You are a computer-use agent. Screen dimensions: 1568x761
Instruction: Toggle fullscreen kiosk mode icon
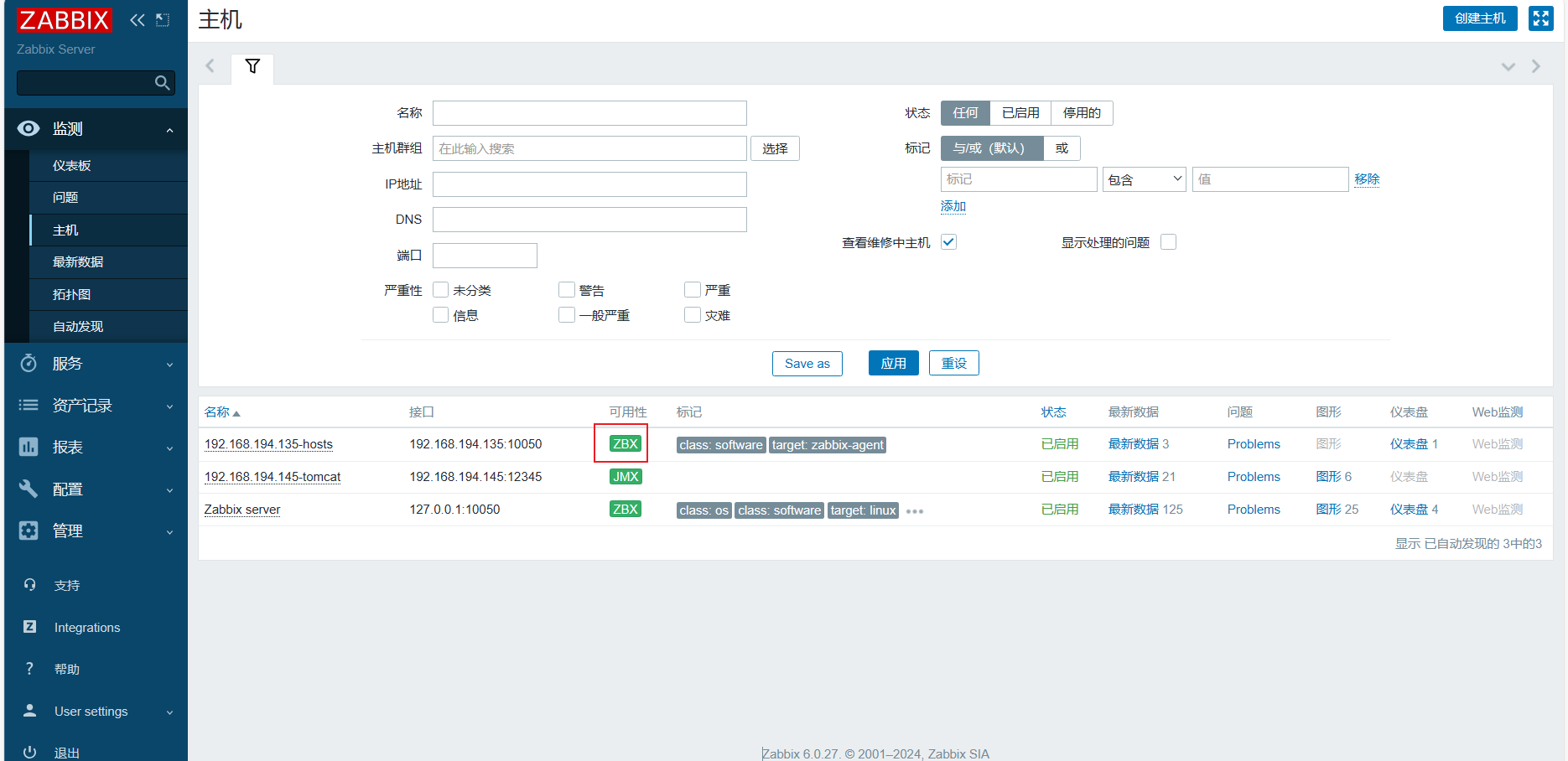coord(1541,18)
